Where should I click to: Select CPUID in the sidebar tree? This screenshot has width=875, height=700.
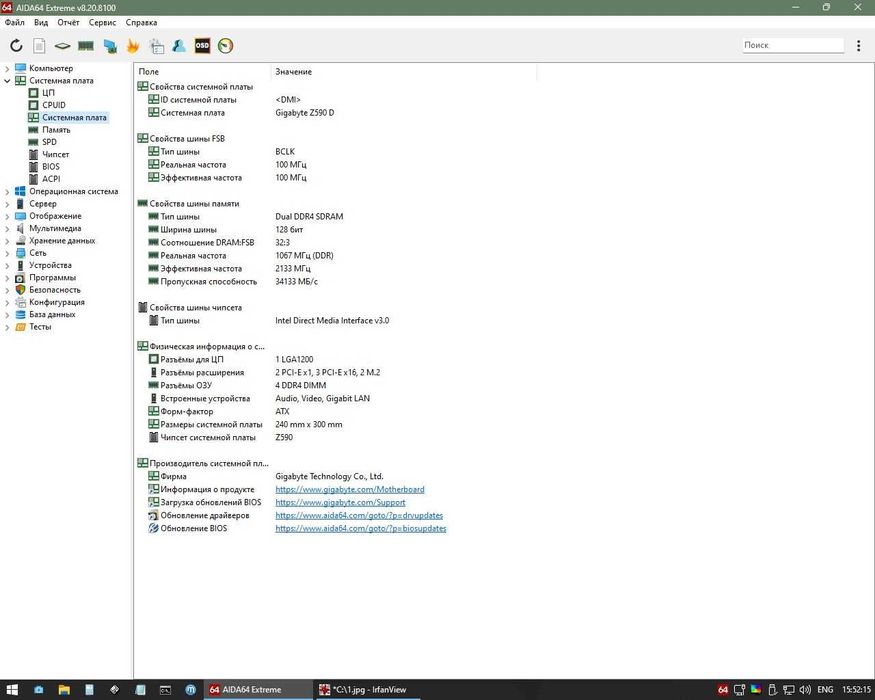pos(54,105)
